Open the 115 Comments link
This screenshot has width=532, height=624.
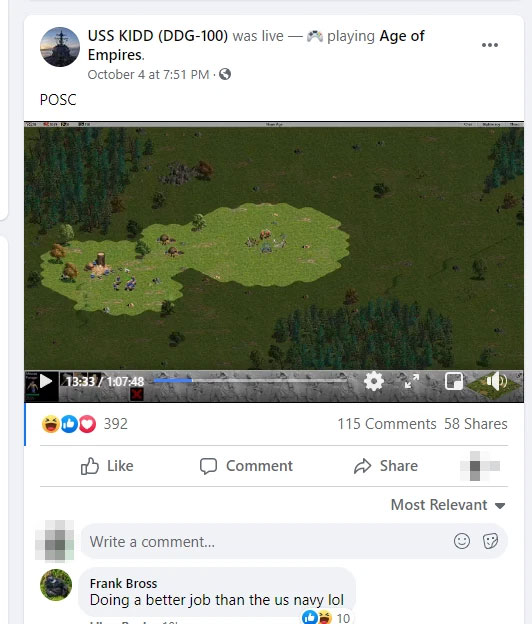[x=387, y=424]
